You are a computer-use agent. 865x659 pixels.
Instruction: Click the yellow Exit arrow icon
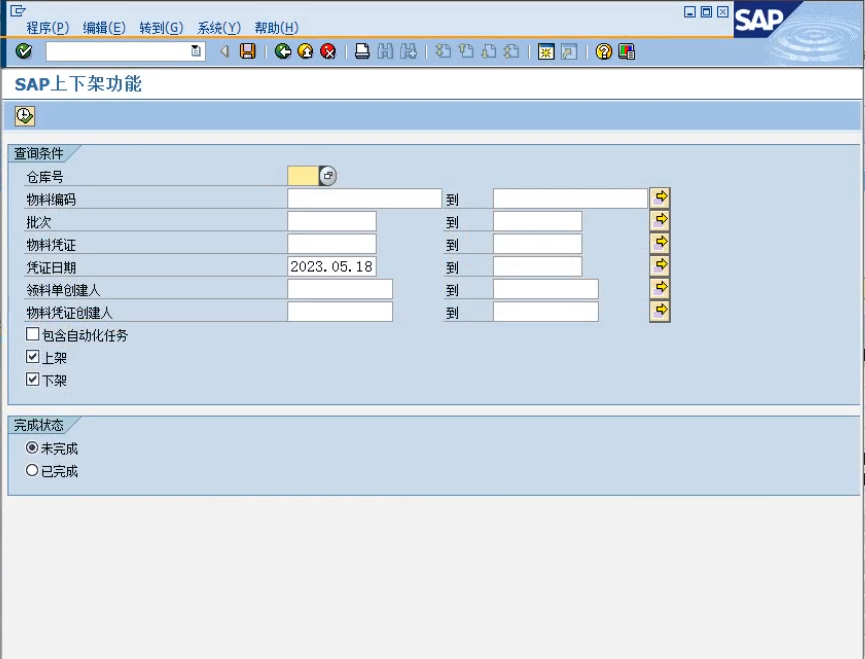click(x=305, y=51)
